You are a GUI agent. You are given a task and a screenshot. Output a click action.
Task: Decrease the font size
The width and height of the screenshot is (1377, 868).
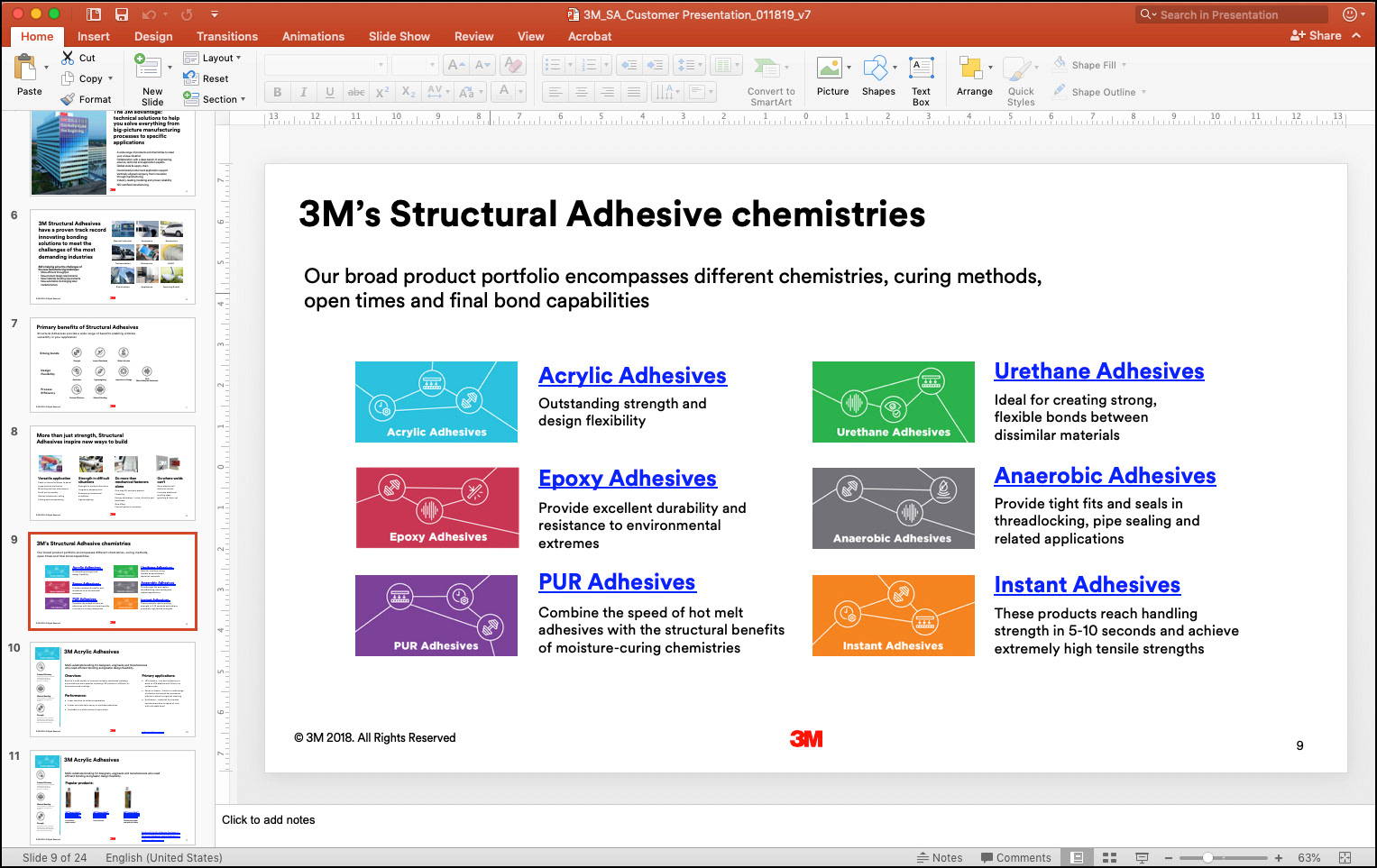482,65
